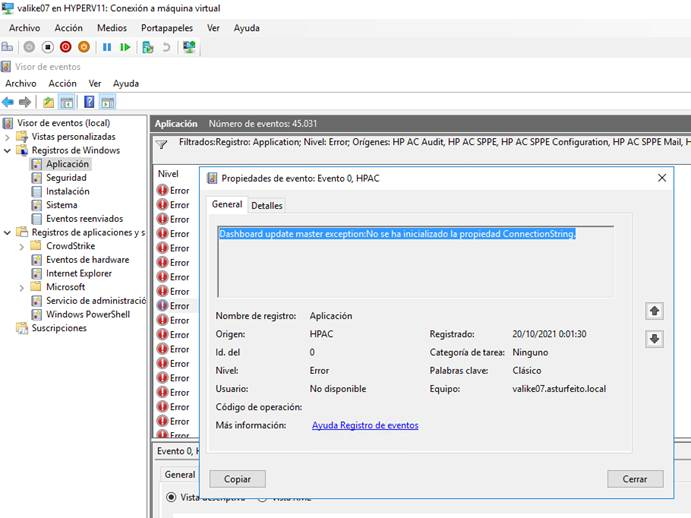Click the Ctrl+Alt+Del toolbar icon

(x=7, y=47)
